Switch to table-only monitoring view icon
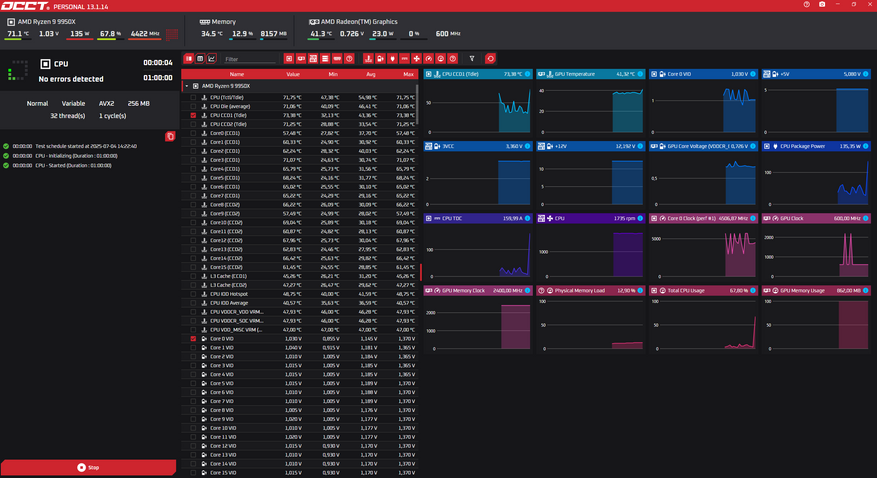The image size is (877, 478). click(200, 59)
